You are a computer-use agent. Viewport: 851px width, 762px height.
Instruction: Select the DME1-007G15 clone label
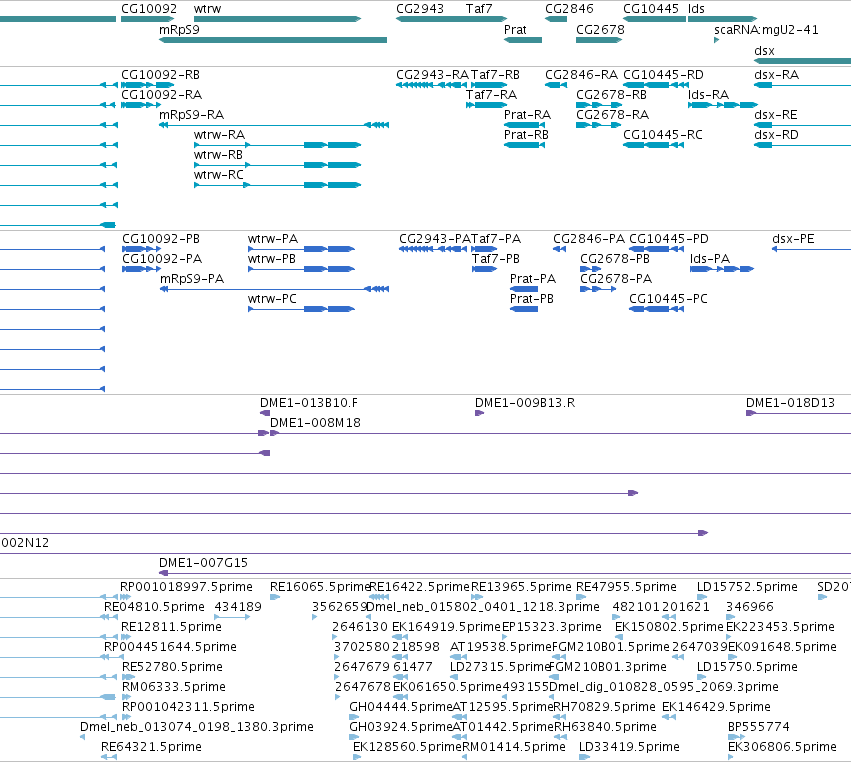203,563
